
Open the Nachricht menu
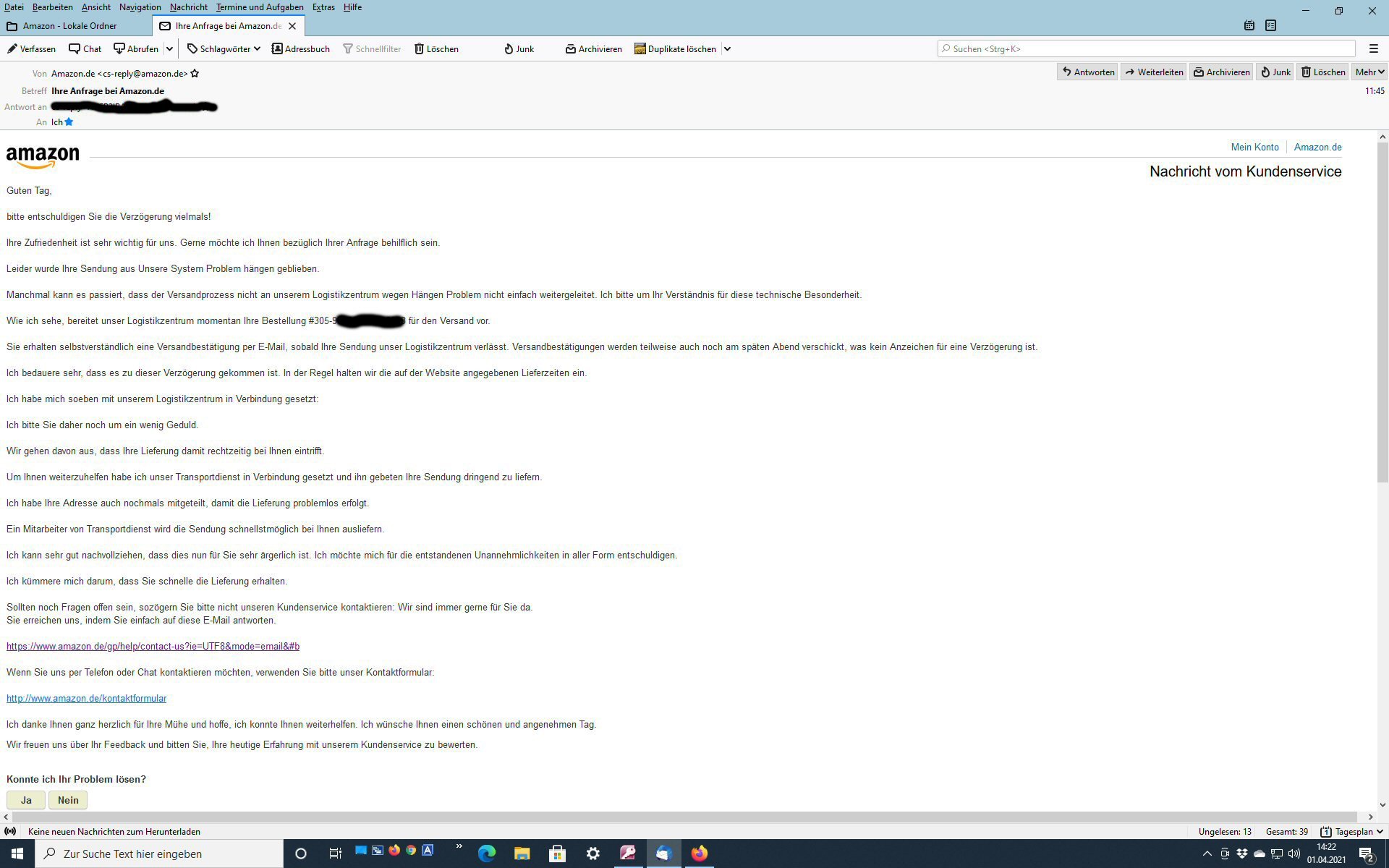pos(188,7)
